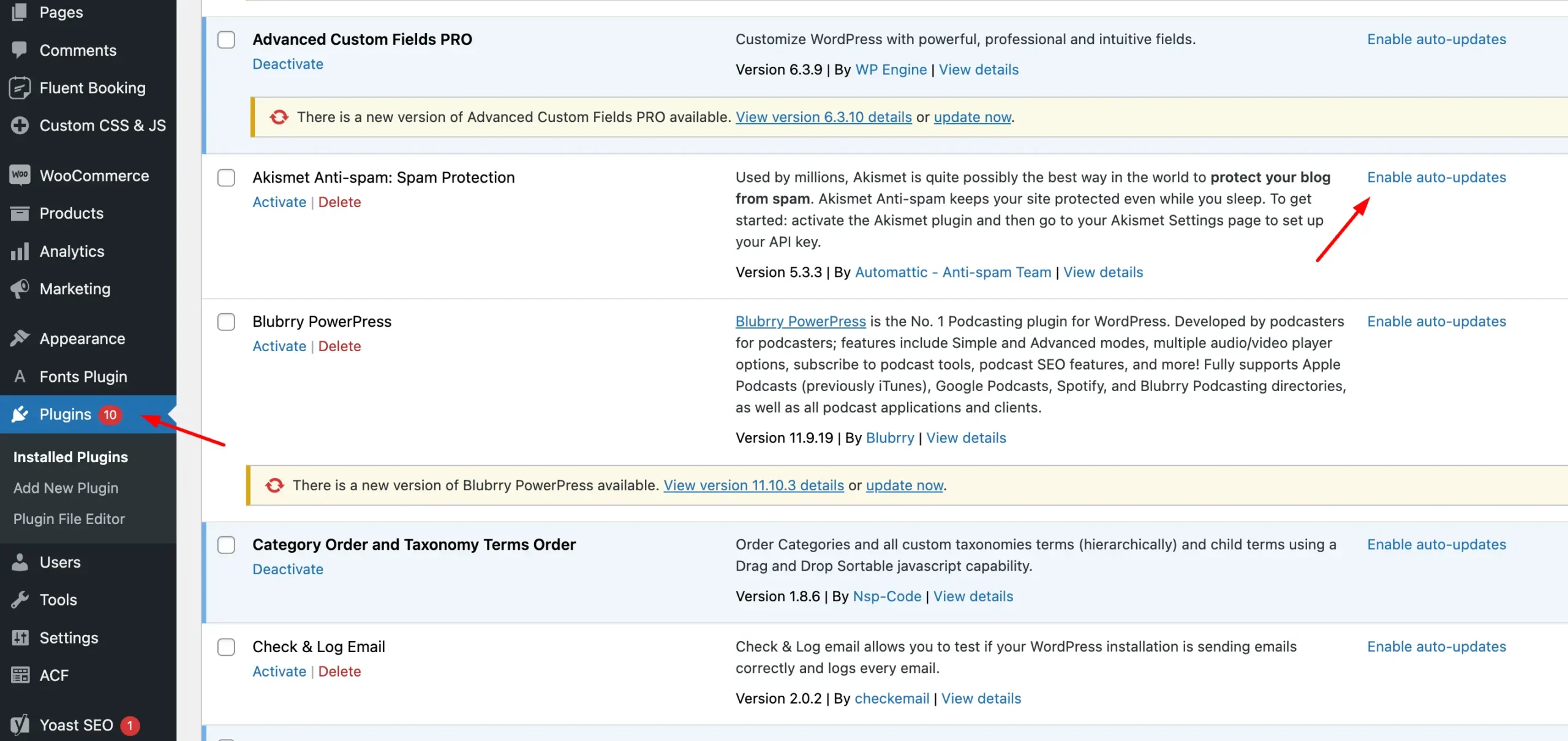Click the Products box icon
1568x741 pixels.
click(x=20, y=213)
